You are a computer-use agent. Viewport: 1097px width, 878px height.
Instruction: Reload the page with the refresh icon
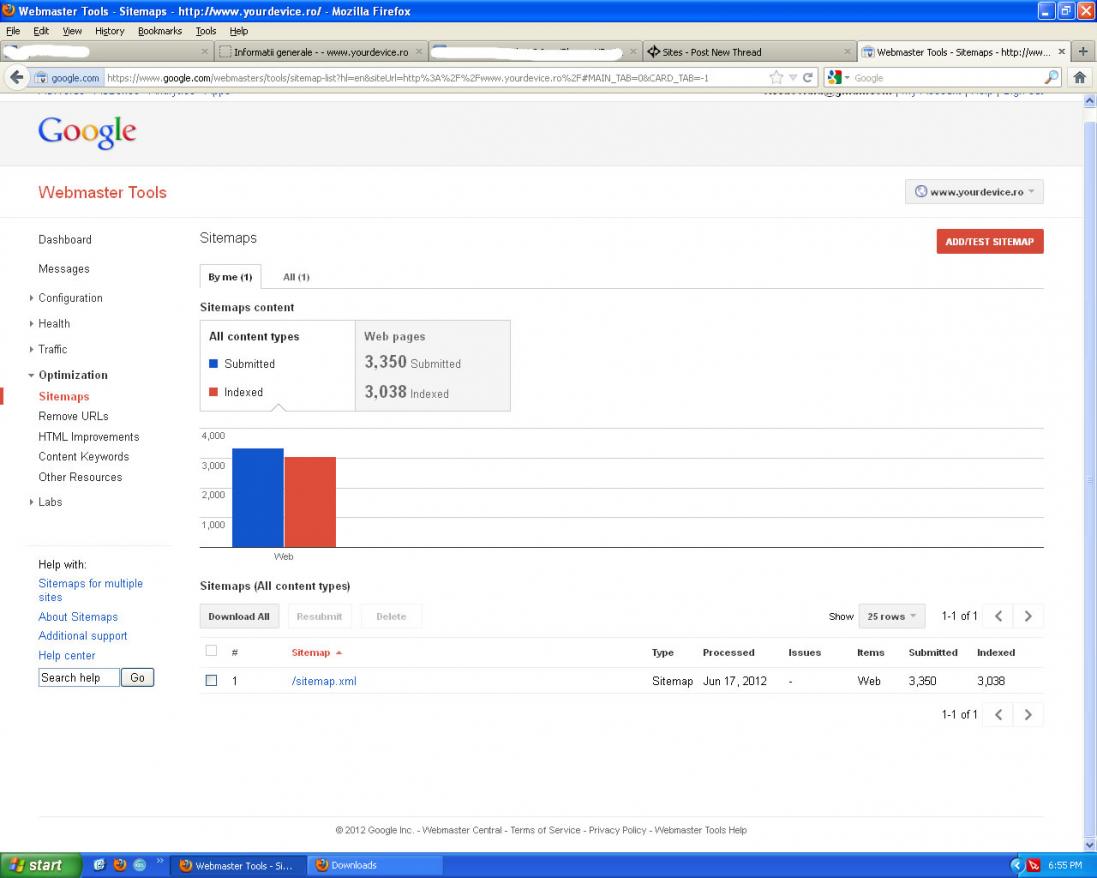tap(807, 78)
